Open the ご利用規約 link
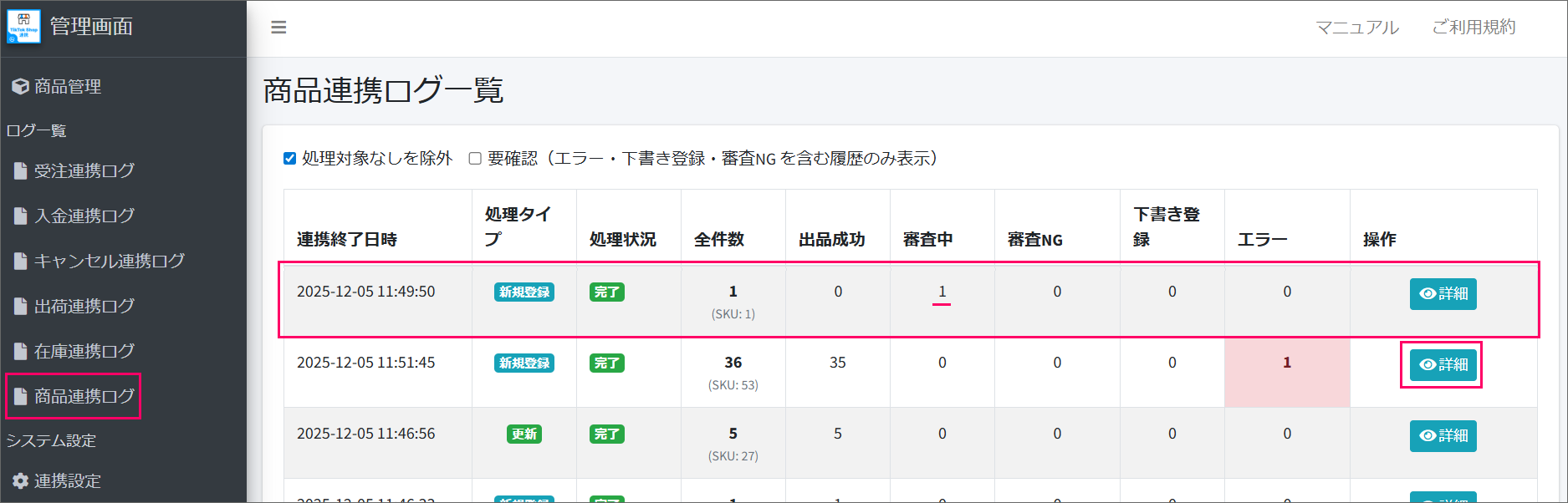The height and width of the screenshot is (503, 1568). tap(1473, 28)
